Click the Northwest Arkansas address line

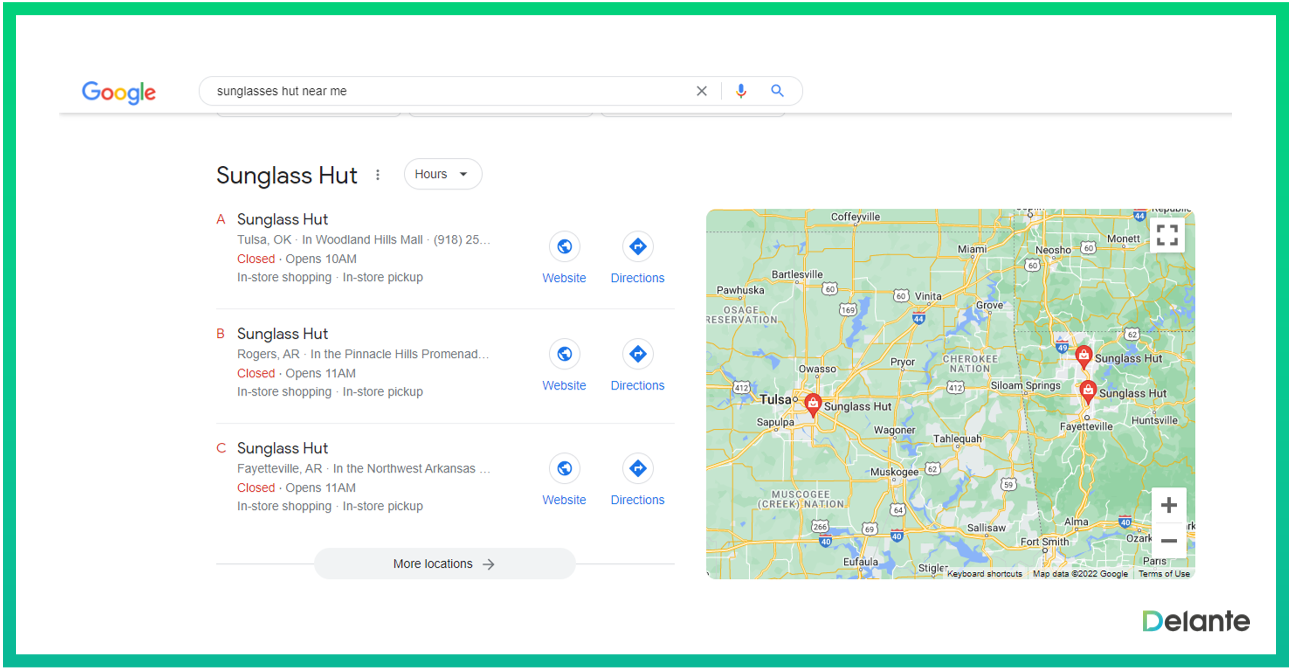[364, 469]
